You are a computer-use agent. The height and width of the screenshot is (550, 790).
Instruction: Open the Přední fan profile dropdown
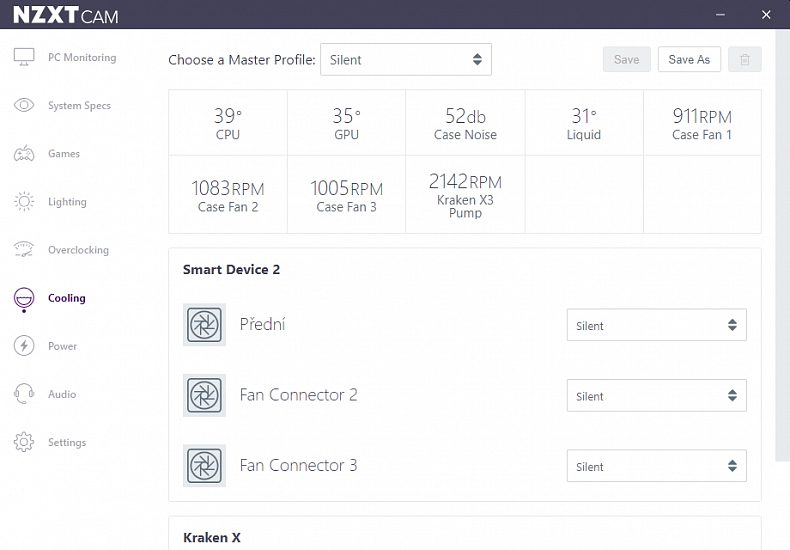coord(656,325)
